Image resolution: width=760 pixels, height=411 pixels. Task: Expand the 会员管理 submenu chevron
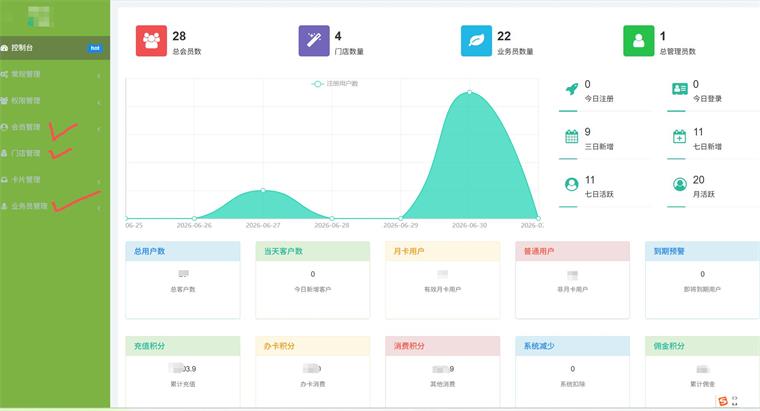pos(99,128)
